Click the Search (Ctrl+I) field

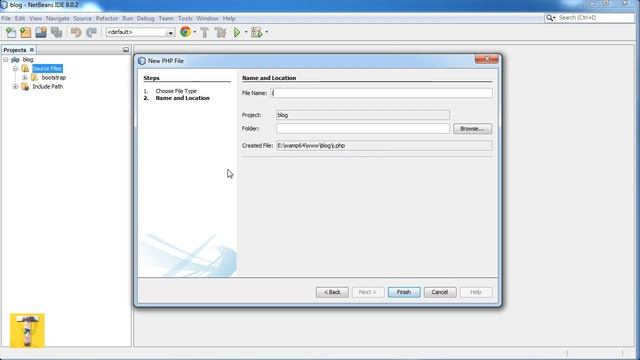(x=595, y=18)
